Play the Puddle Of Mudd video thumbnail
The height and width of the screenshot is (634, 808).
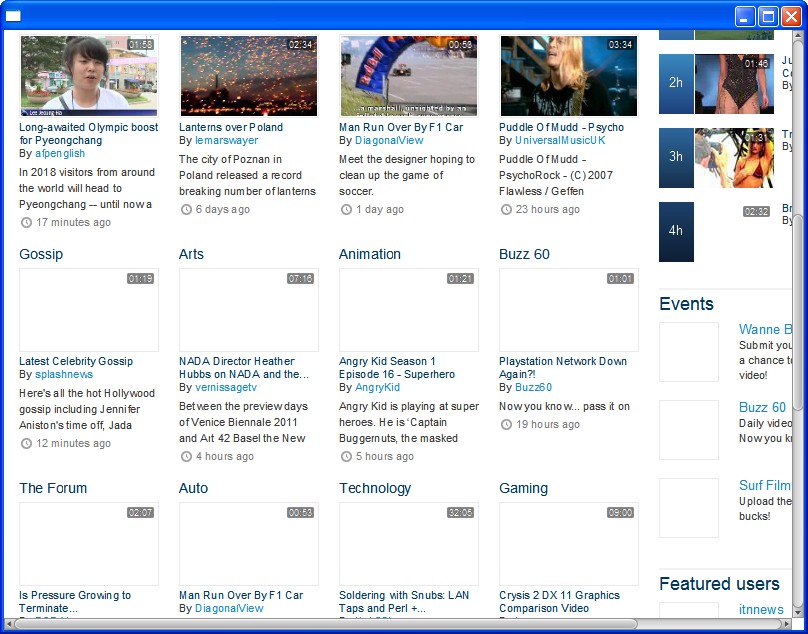click(568, 76)
